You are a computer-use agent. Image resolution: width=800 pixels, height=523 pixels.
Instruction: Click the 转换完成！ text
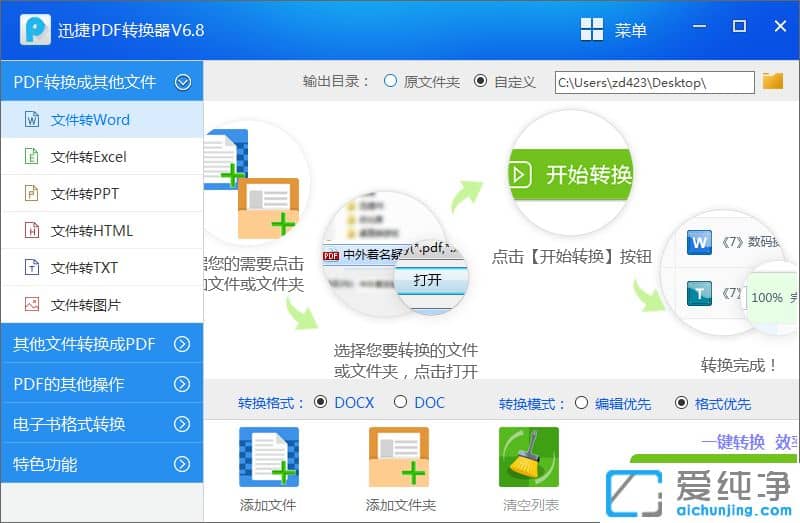point(738,365)
